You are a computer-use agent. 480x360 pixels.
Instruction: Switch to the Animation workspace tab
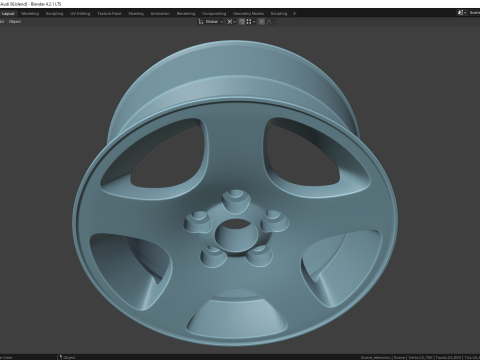click(160, 14)
